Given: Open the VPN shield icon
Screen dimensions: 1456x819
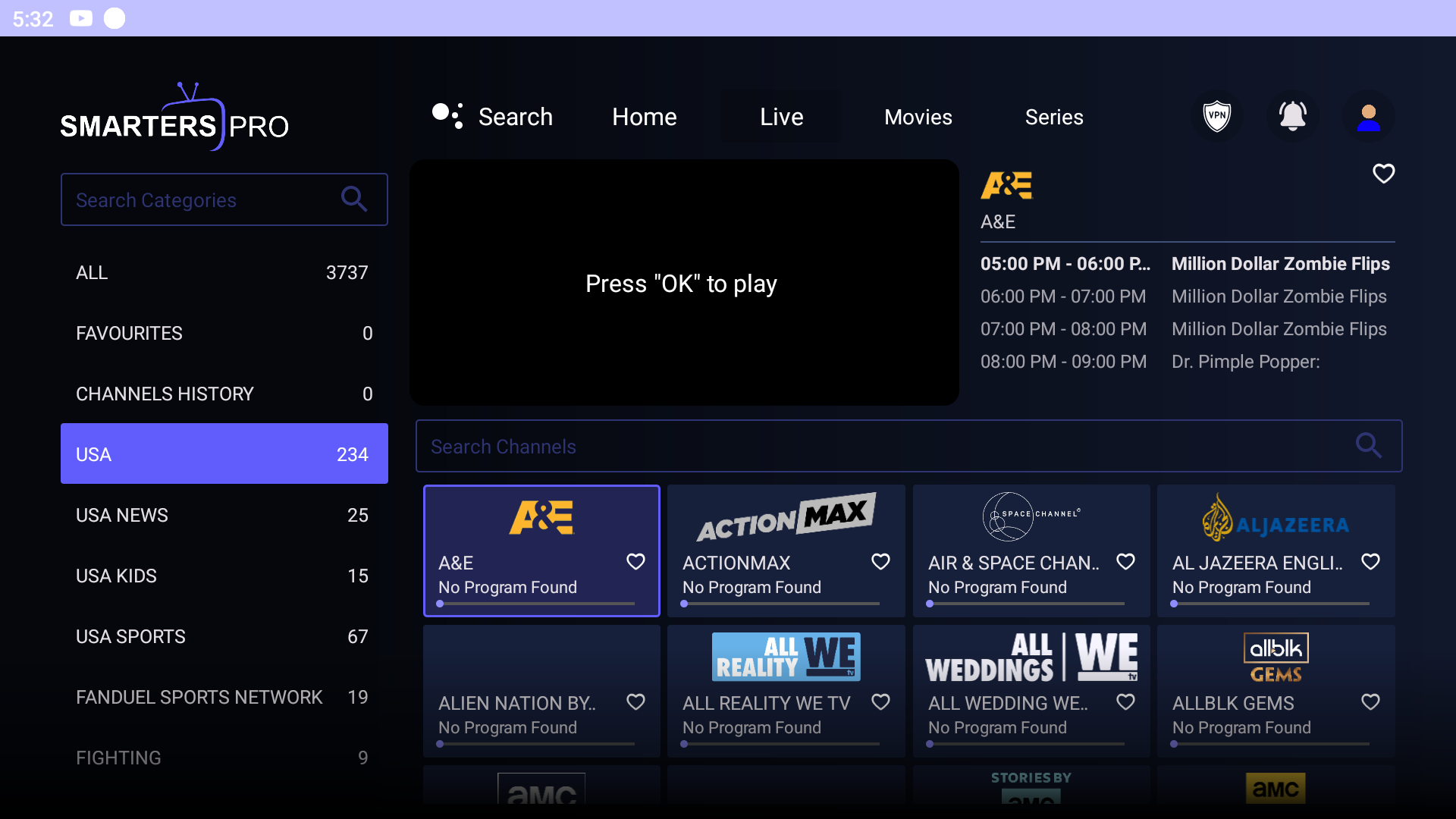Looking at the screenshot, I should [x=1217, y=116].
